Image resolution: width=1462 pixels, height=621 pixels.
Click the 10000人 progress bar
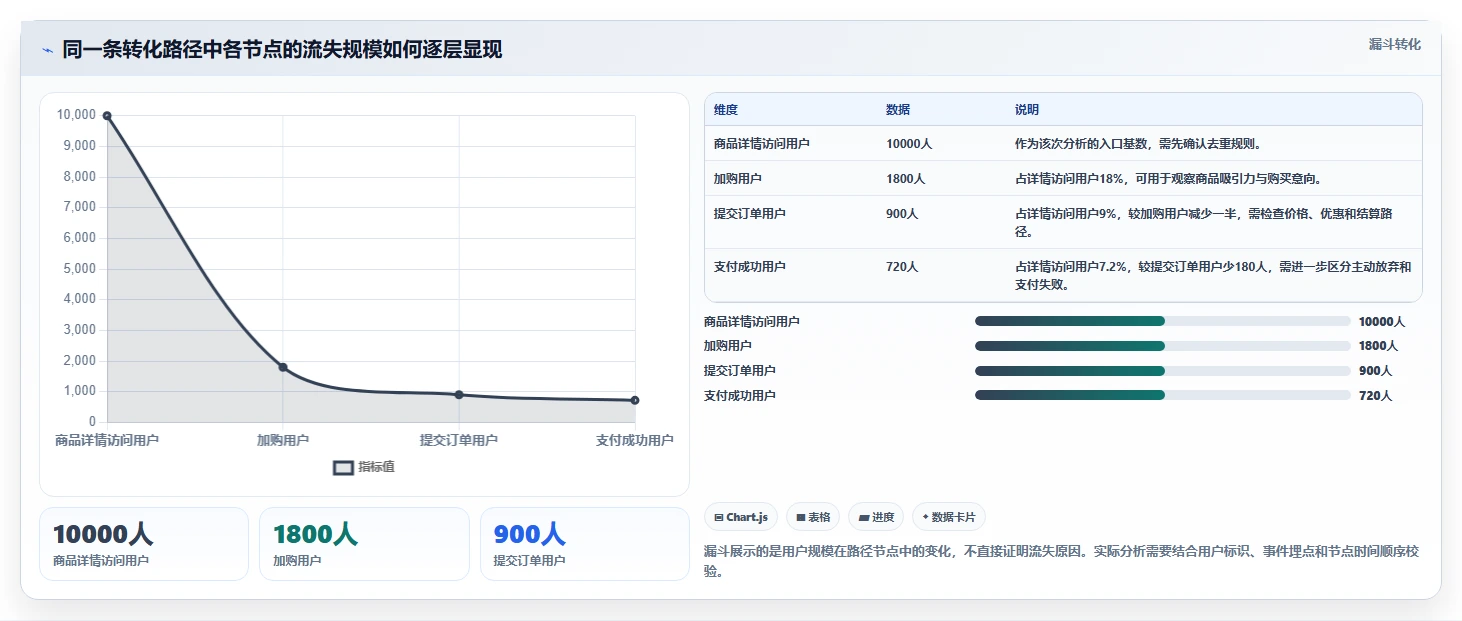coord(1162,321)
